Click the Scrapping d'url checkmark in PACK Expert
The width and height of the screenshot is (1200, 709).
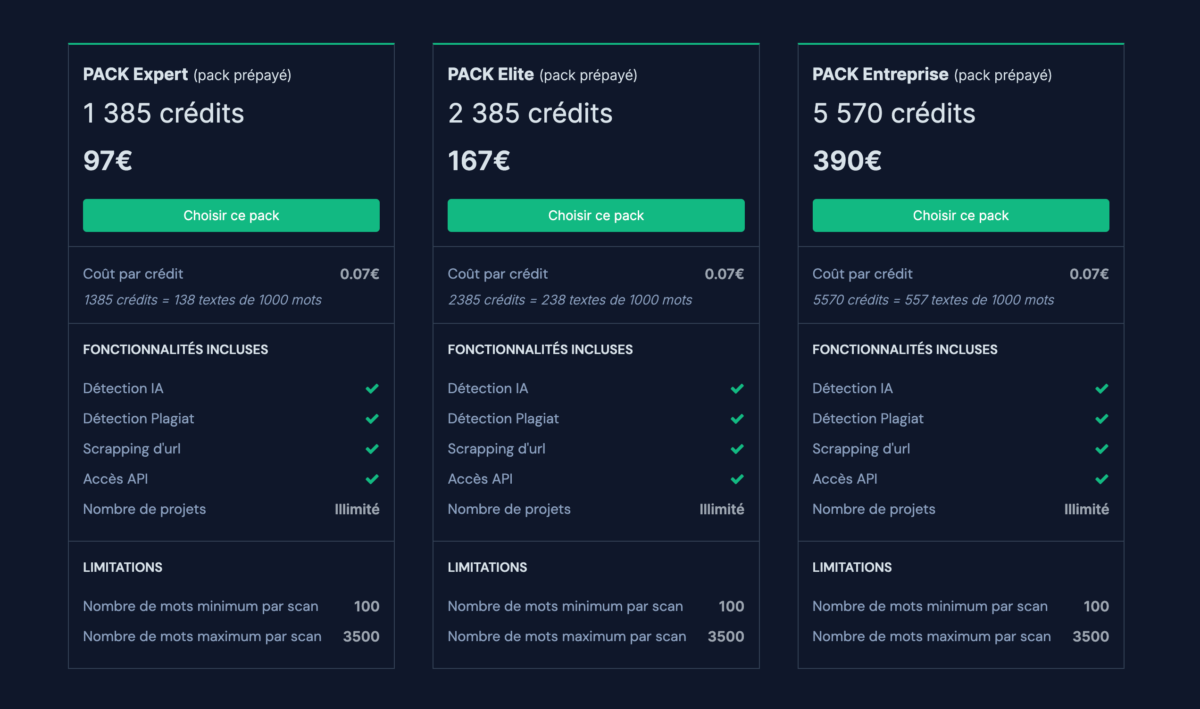(371, 448)
